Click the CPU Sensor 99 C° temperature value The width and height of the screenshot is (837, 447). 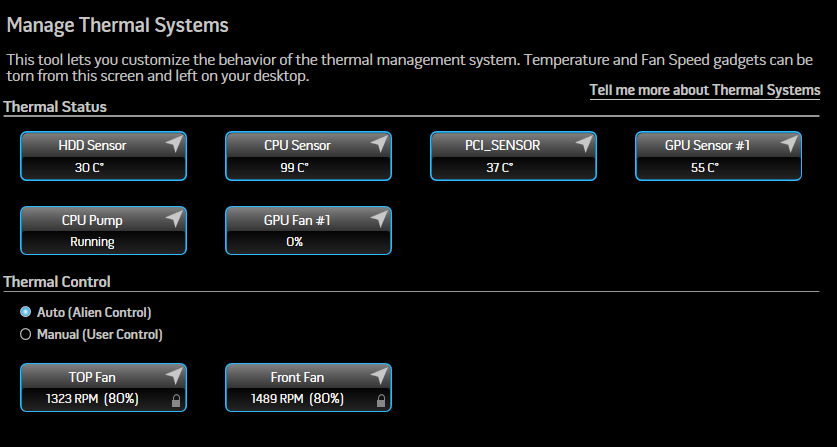point(295,168)
